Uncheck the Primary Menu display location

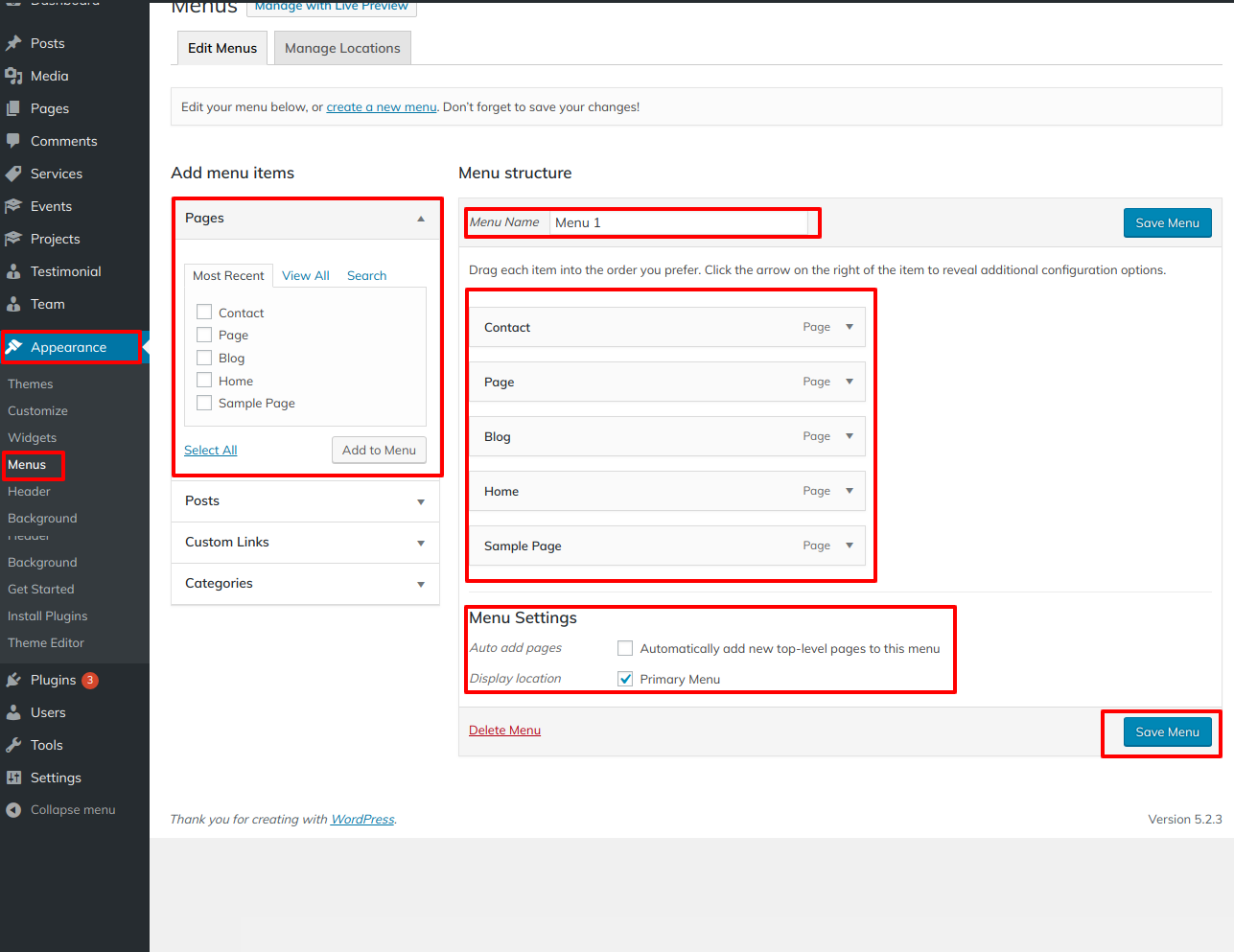[625, 679]
